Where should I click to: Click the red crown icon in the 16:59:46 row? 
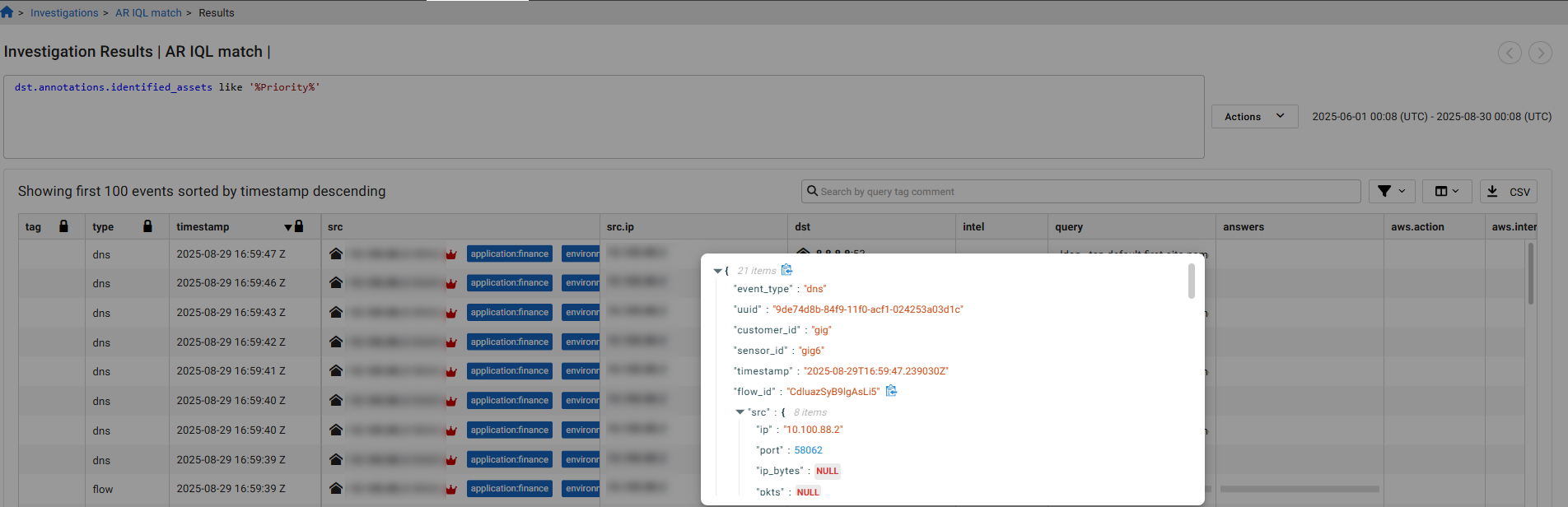tap(451, 284)
